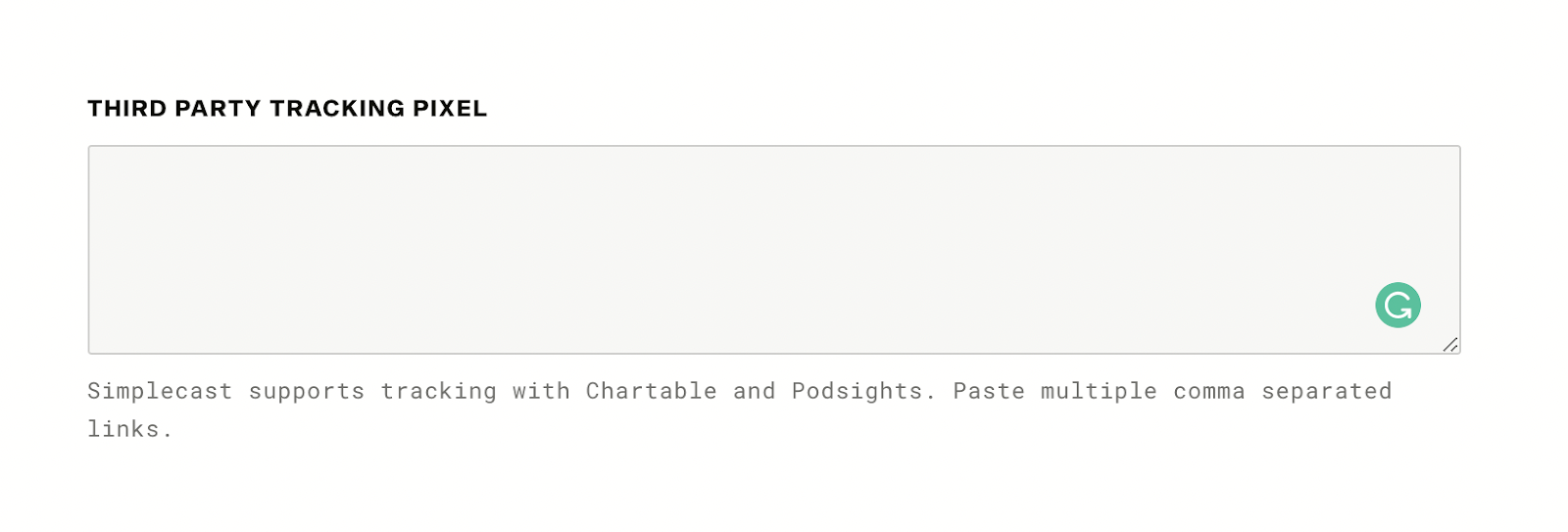Click the word "Chartable" in helper text
The width and height of the screenshot is (1568, 532).
[651, 391]
